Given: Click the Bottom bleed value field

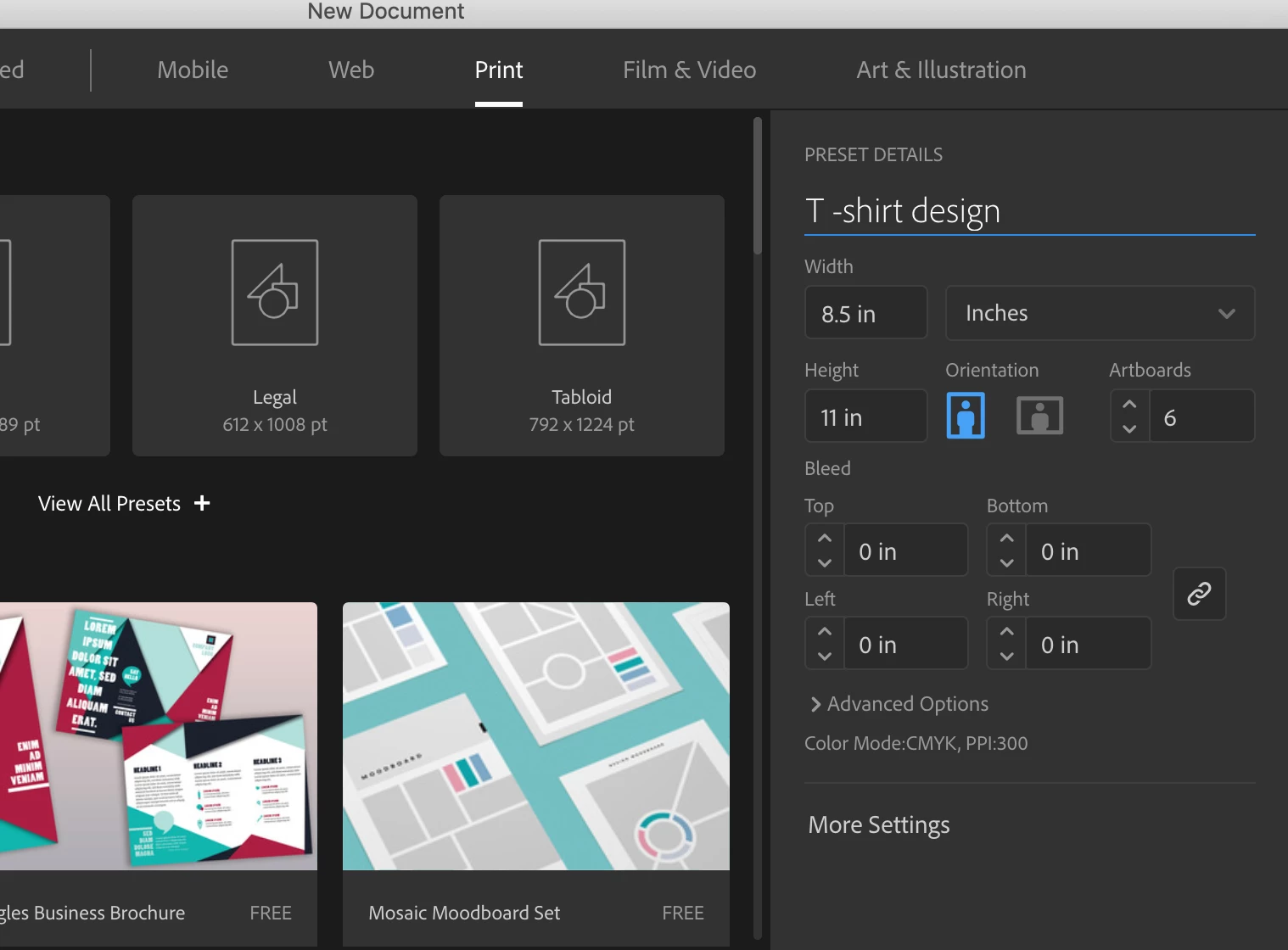Looking at the screenshot, I should (1088, 550).
